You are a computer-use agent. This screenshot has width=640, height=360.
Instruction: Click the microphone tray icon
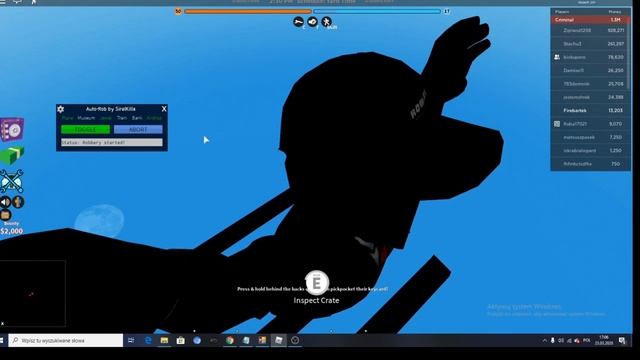pos(553,340)
